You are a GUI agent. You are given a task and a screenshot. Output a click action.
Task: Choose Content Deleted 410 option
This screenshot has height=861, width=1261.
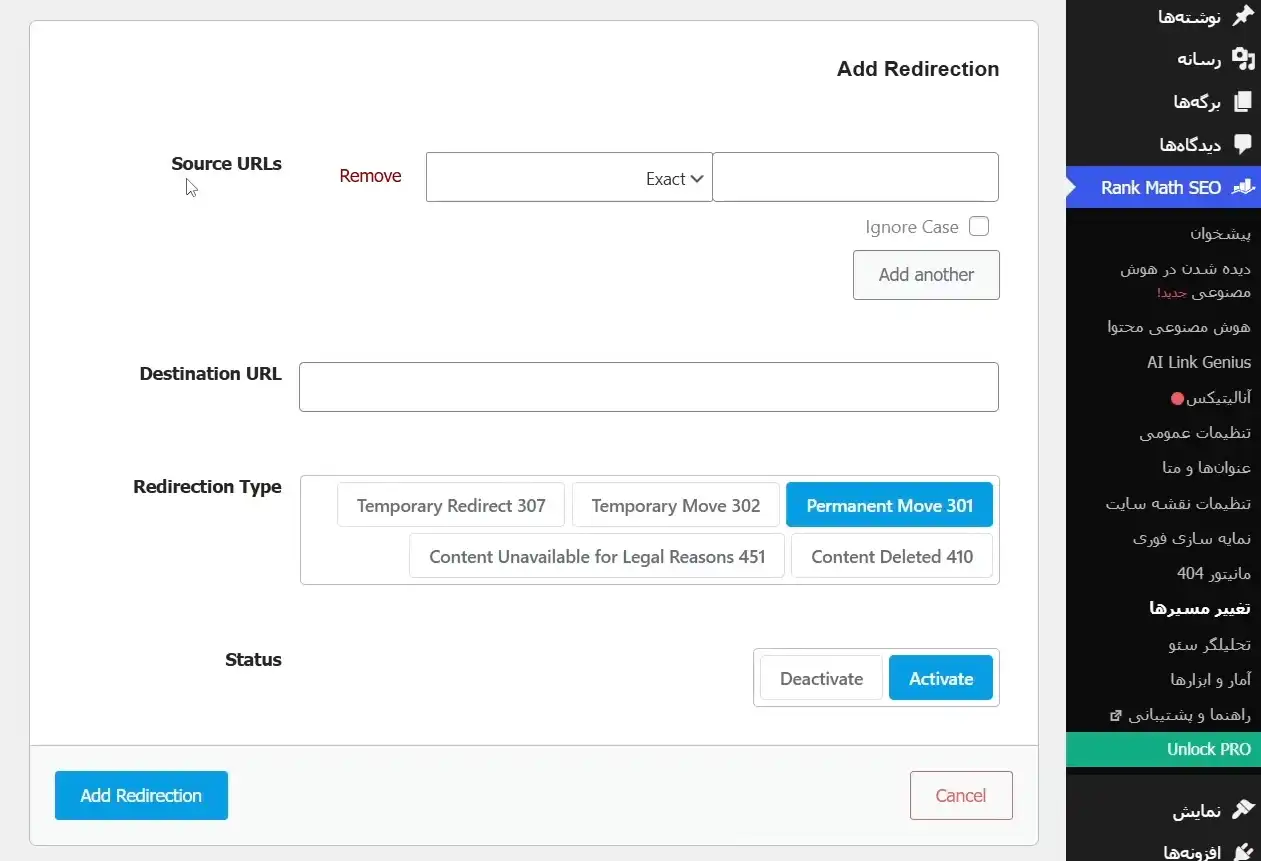click(x=892, y=556)
